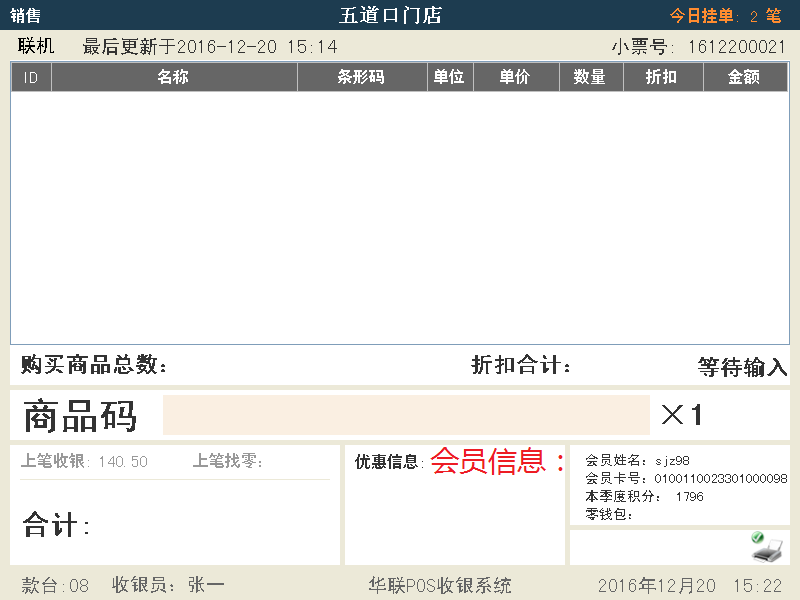Click the 购买商品总数 label
Screen dimensions: 800x600
coord(94,365)
